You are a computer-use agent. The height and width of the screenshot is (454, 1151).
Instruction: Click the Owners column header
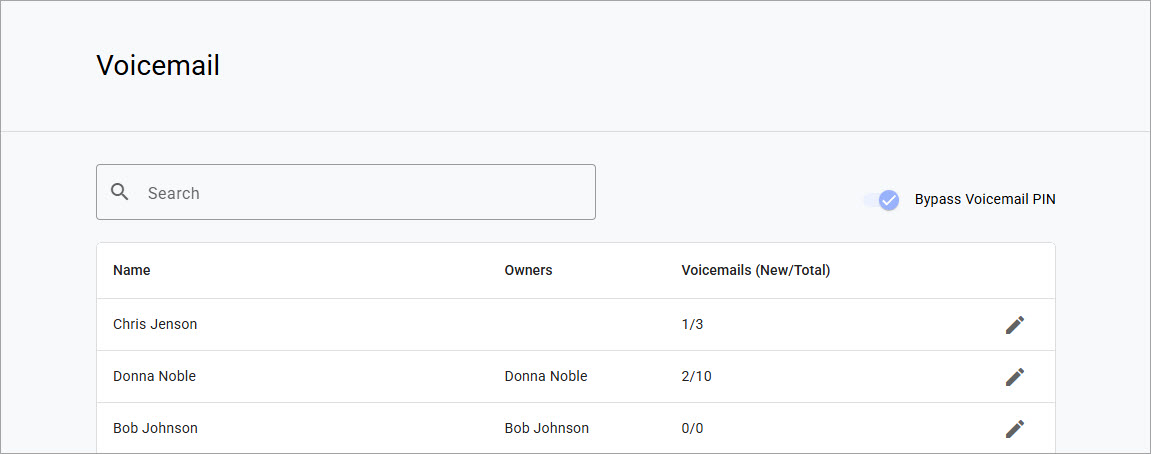(528, 270)
